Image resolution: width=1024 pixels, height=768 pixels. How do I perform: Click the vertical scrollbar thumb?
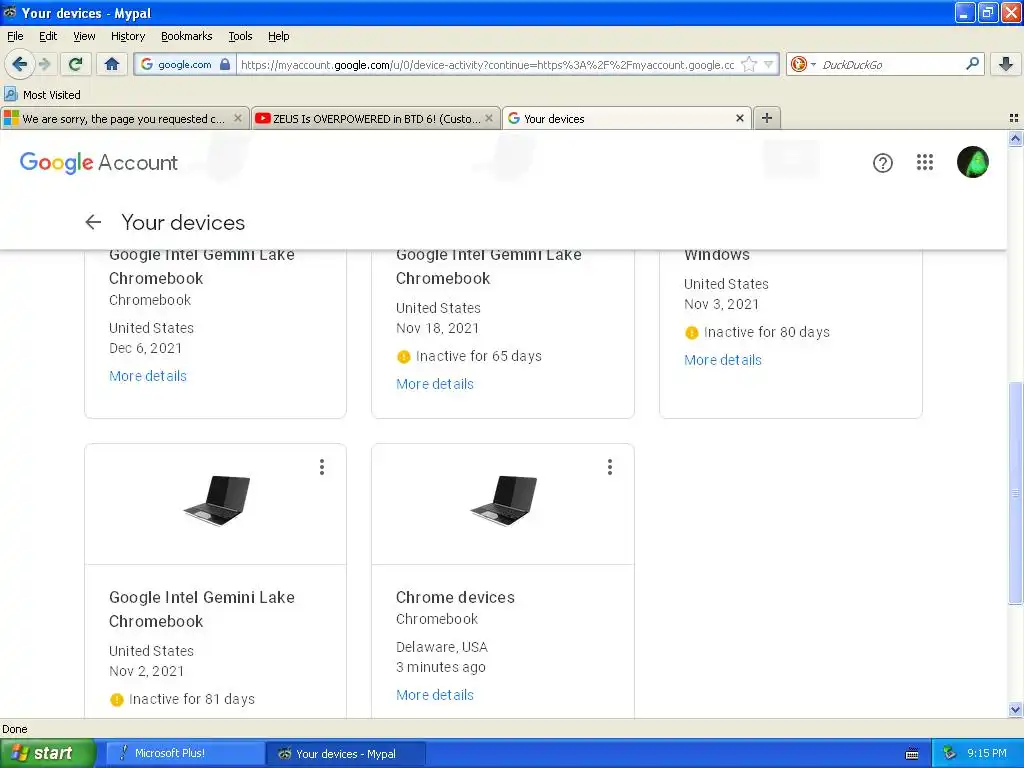point(1015,493)
